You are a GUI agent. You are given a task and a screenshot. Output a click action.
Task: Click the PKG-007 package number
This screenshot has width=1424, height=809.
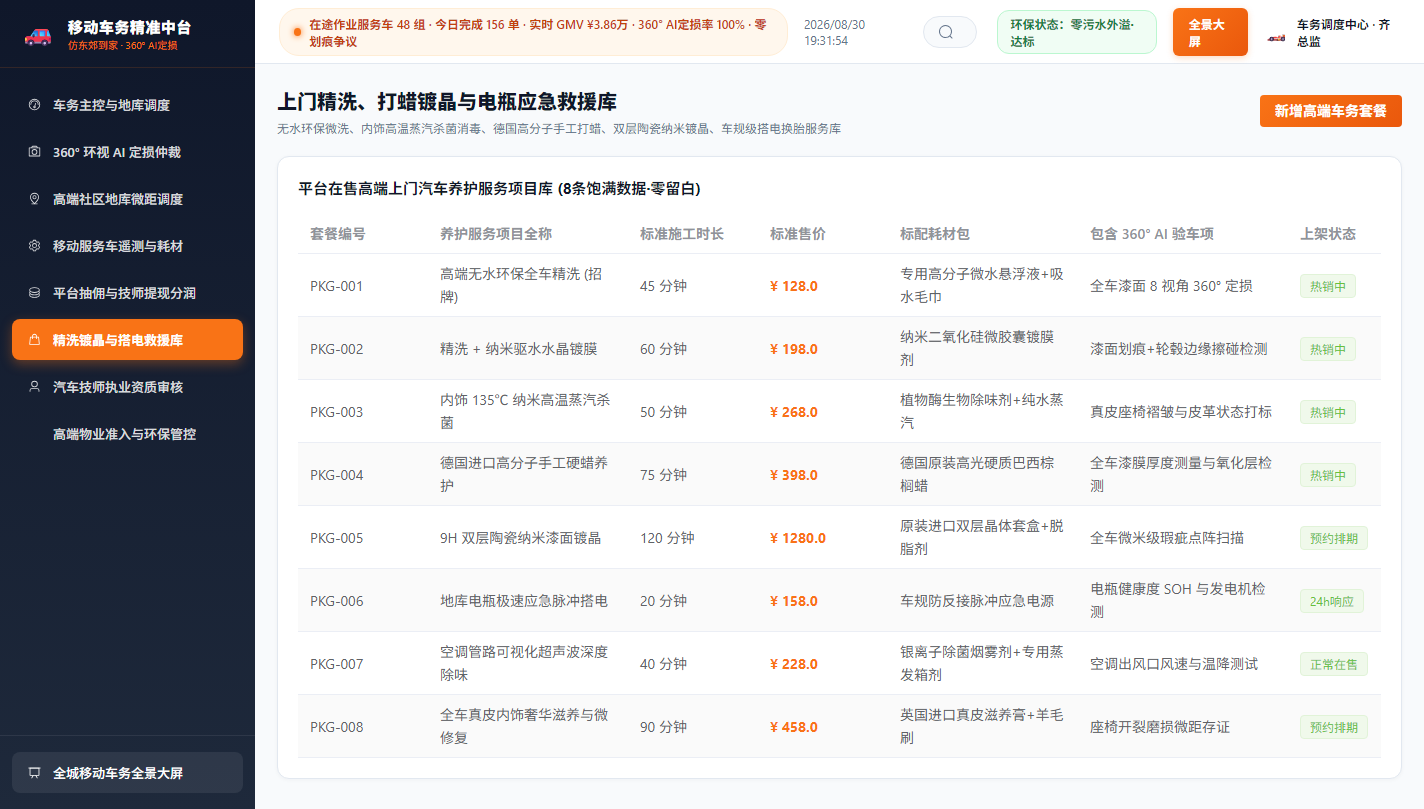(337, 664)
